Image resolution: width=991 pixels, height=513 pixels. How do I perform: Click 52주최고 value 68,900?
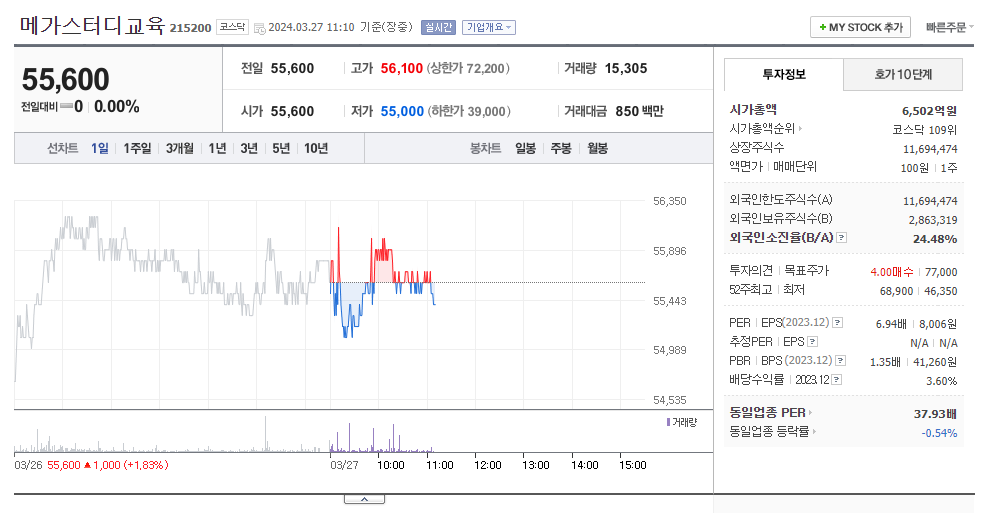(x=896, y=291)
